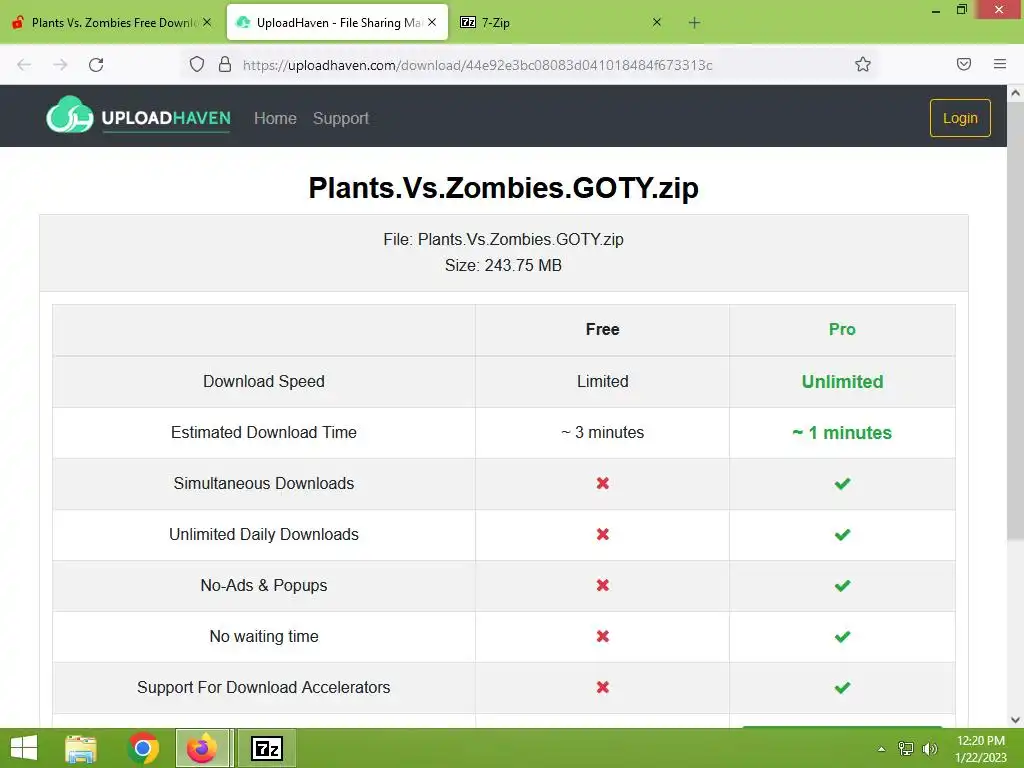This screenshot has width=1024, height=768.
Task: Show hidden system tray icons
Action: coord(881,749)
